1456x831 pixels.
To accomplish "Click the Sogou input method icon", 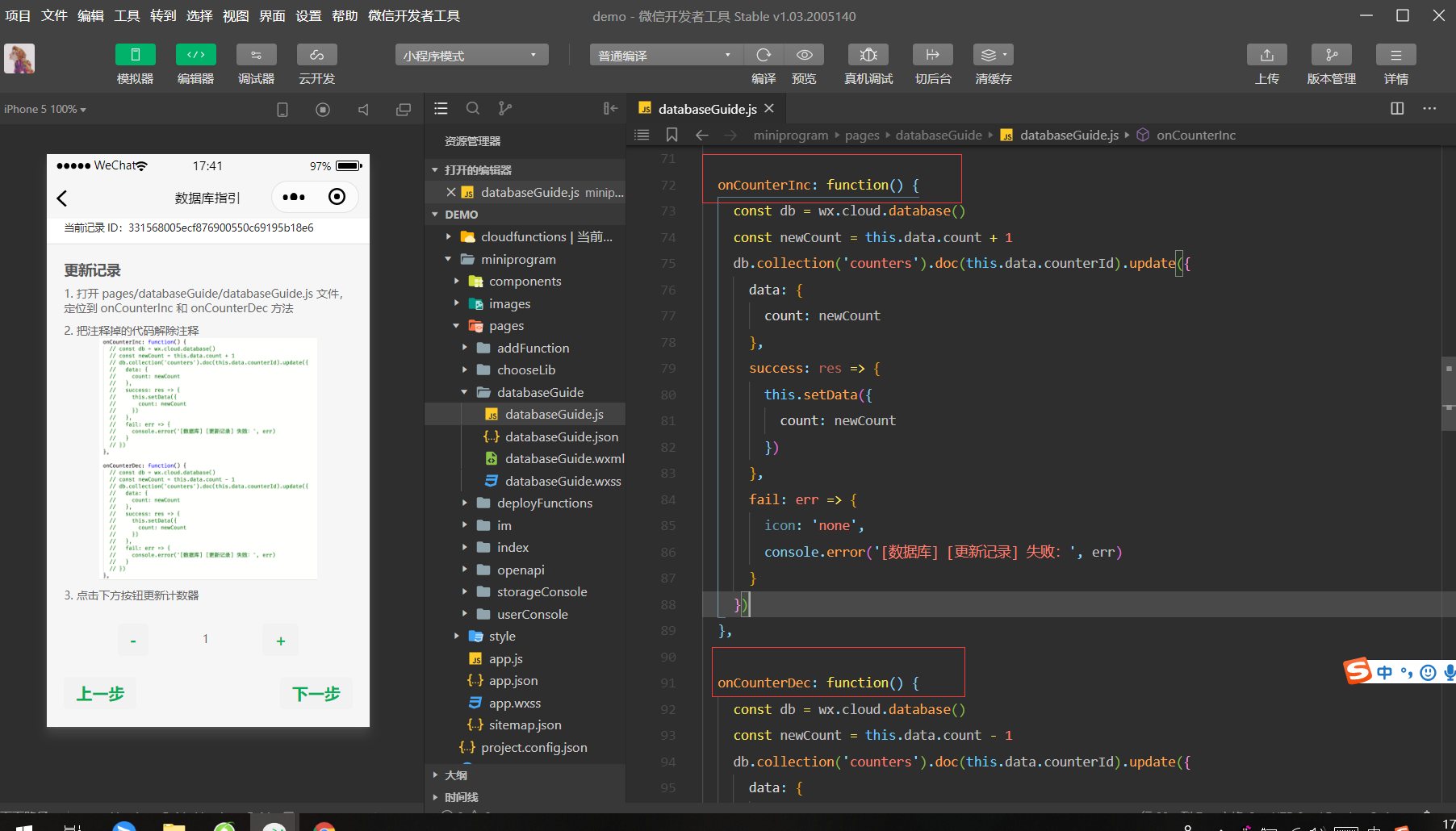I will point(1358,671).
